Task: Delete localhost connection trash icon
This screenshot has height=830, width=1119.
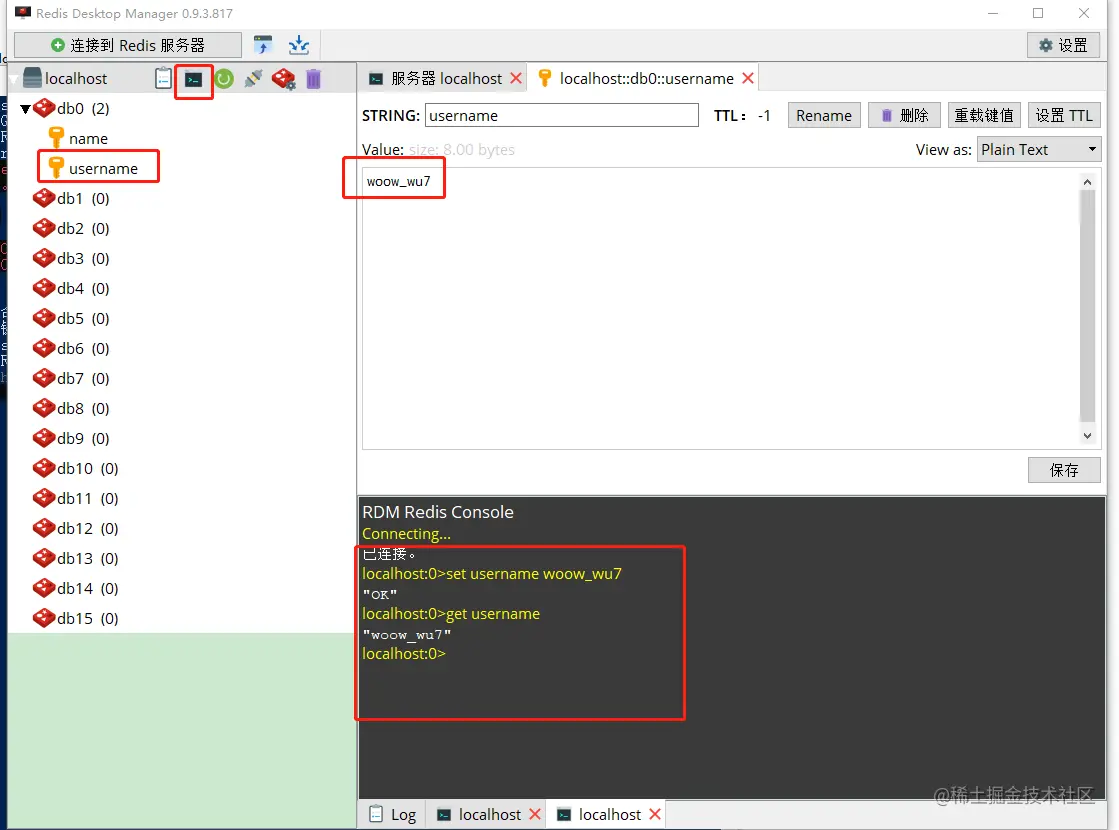Action: tap(313, 79)
